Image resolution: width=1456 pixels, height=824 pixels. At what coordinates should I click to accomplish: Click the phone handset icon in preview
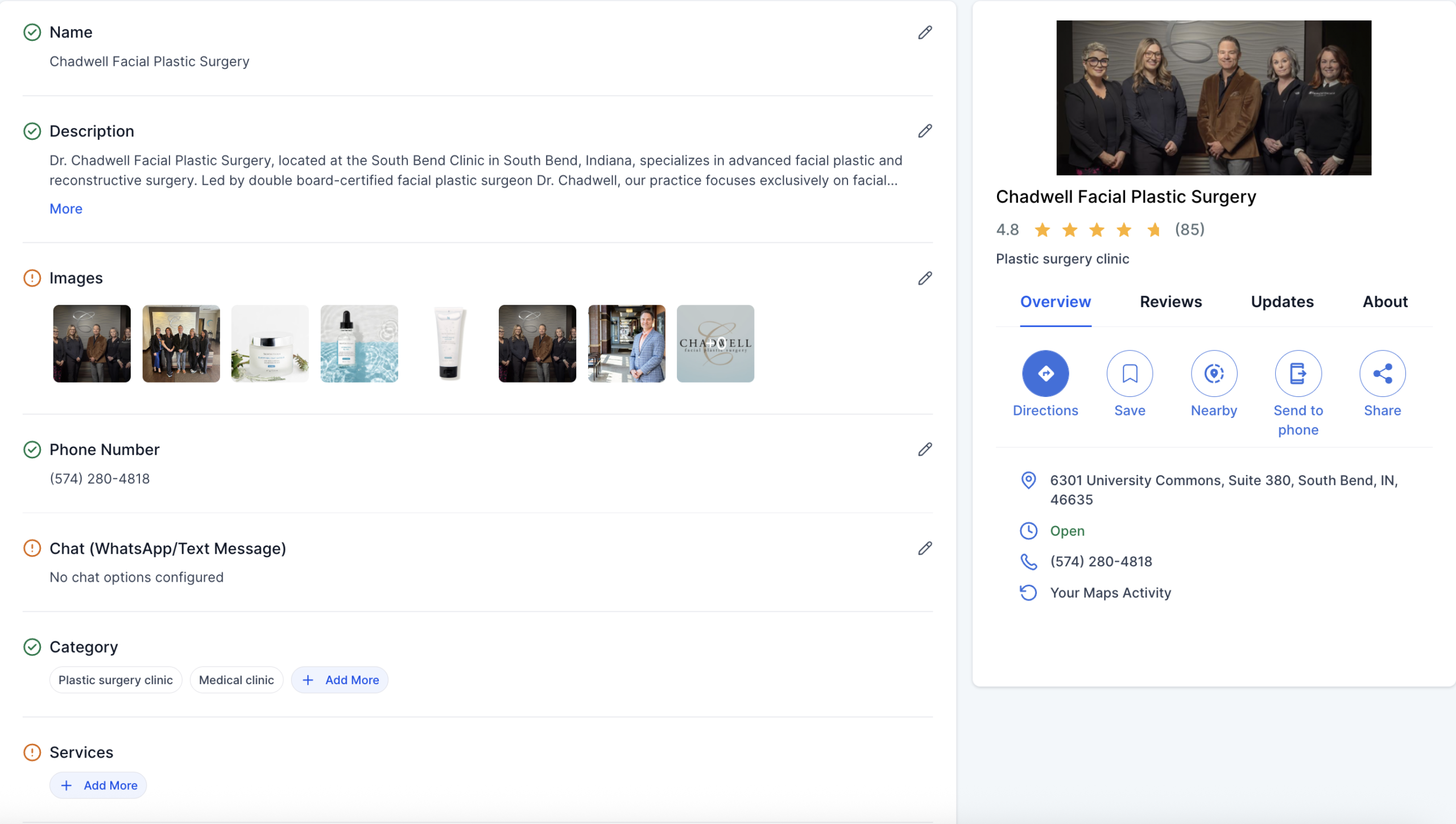click(x=1028, y=562)
